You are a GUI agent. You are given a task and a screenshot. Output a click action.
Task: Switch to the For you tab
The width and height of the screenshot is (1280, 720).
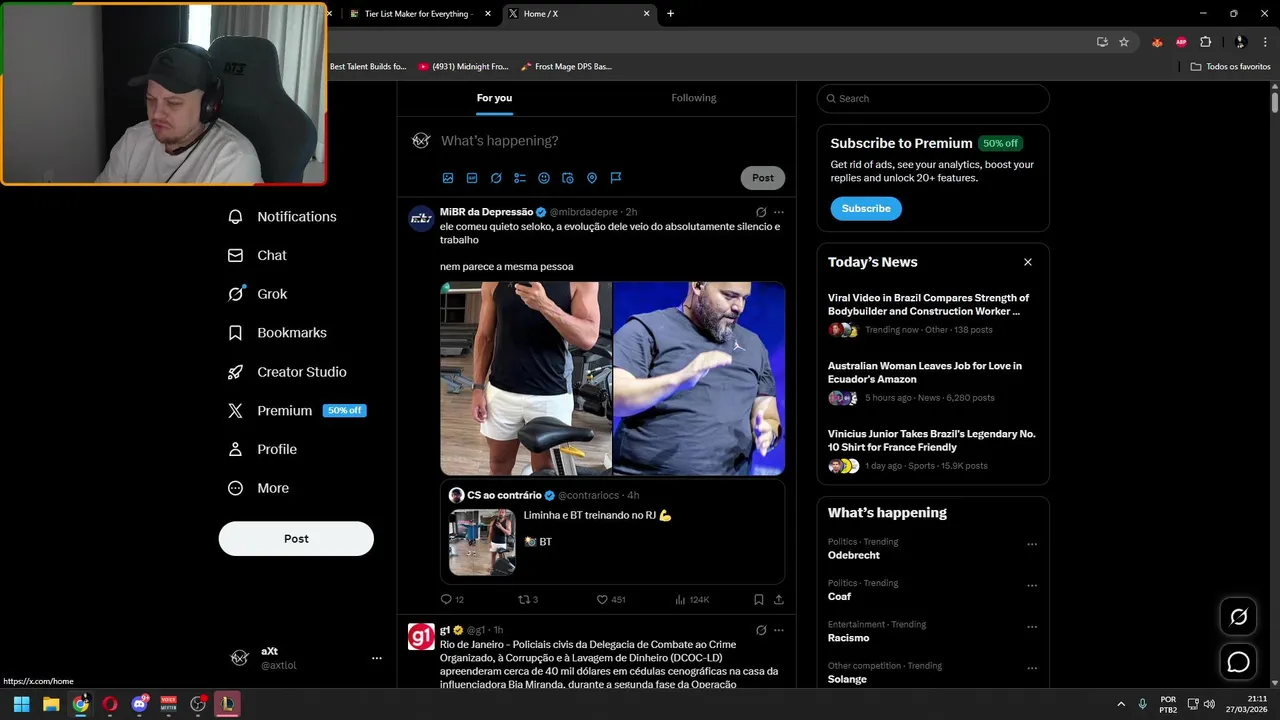tap(494, 98)
